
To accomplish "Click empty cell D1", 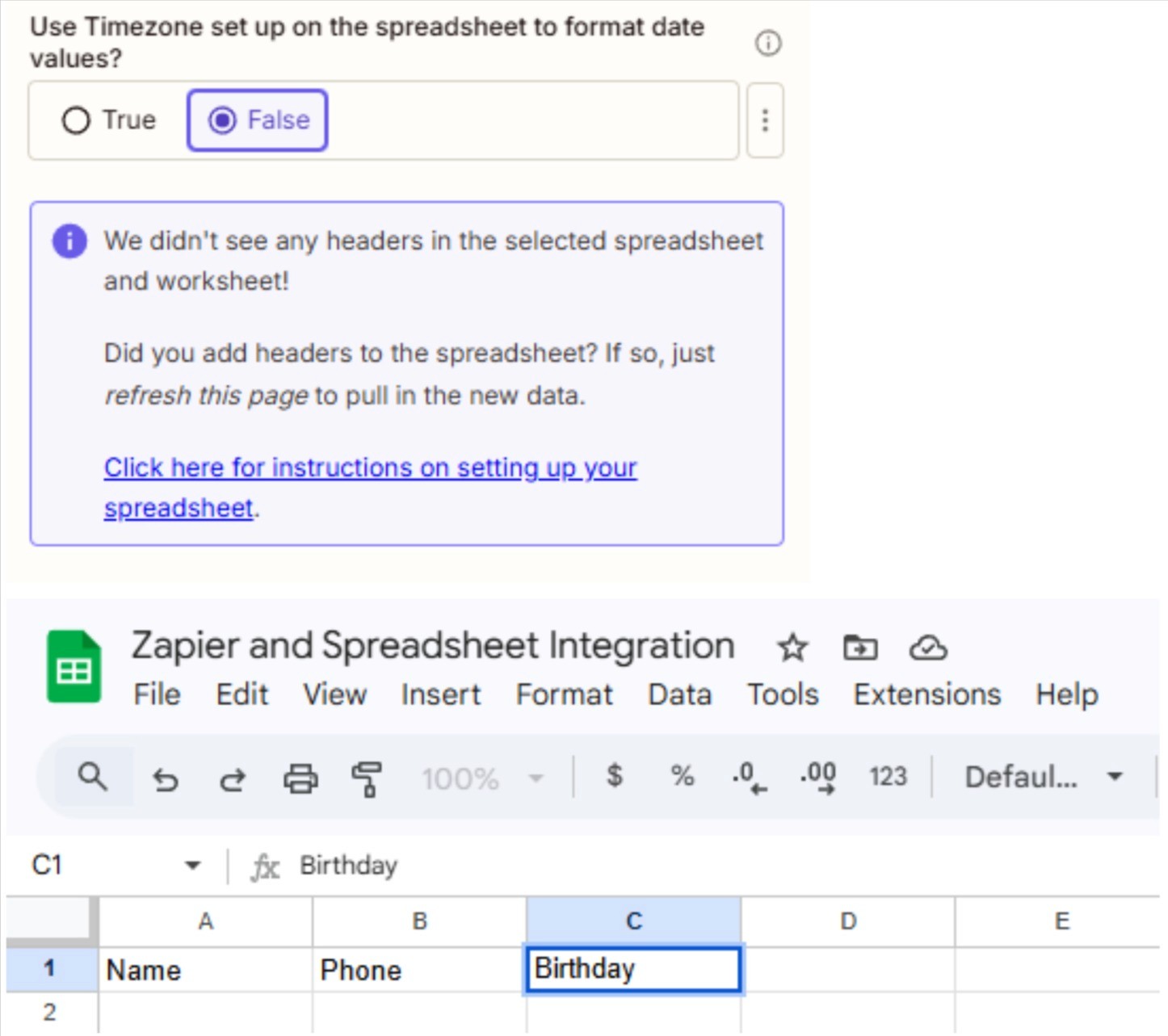I will 848,969.
